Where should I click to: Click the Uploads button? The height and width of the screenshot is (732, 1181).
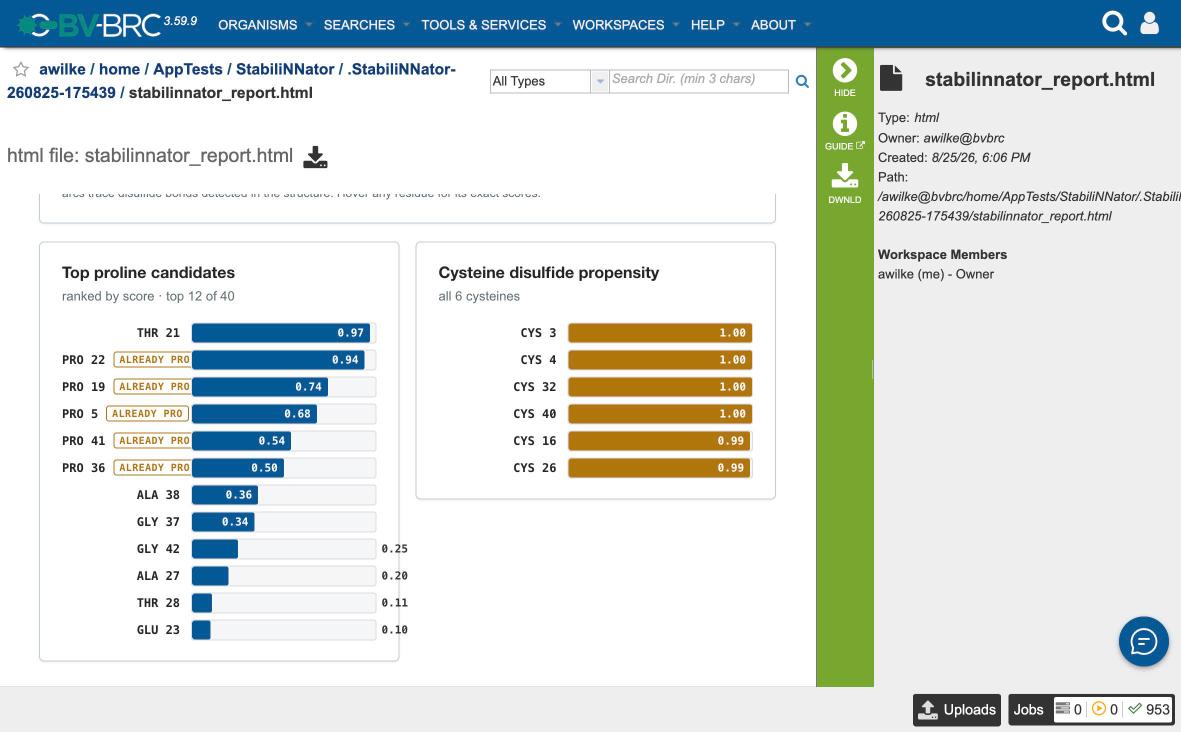[x=957, y=709]
